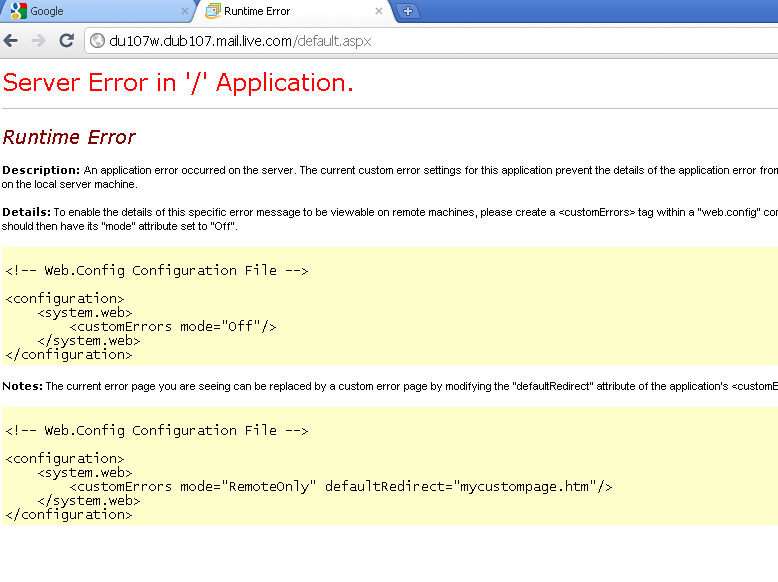Click 'on the local server machine.' text

pyautogui.click(x=69, y=185)
